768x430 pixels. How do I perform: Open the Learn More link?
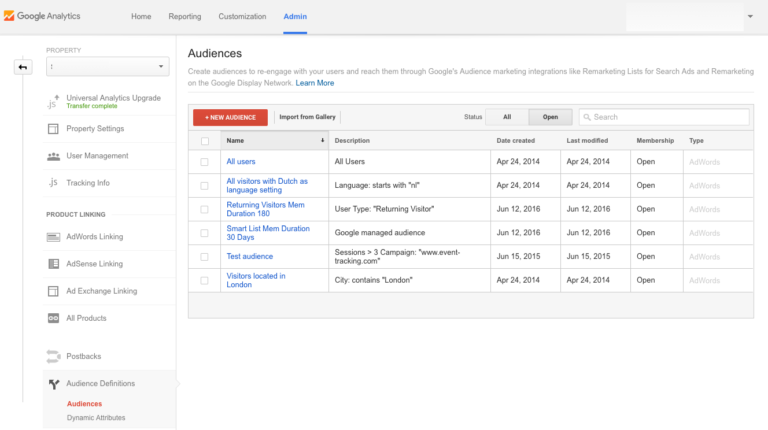point(315,83)
